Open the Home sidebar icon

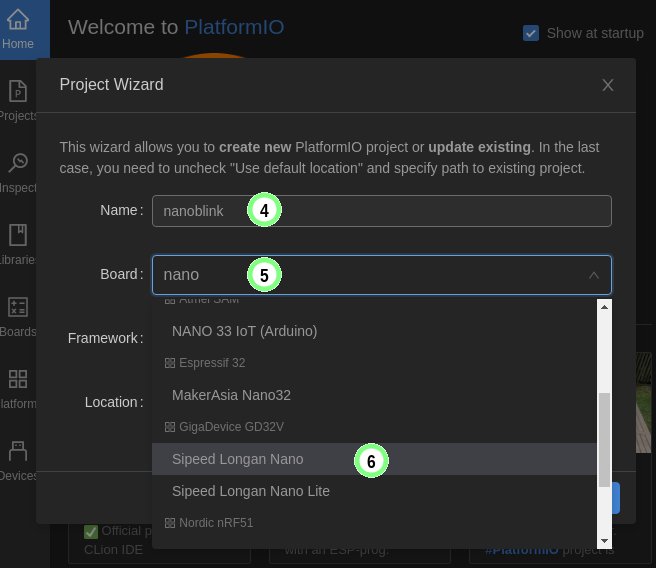tap(18, 30)
